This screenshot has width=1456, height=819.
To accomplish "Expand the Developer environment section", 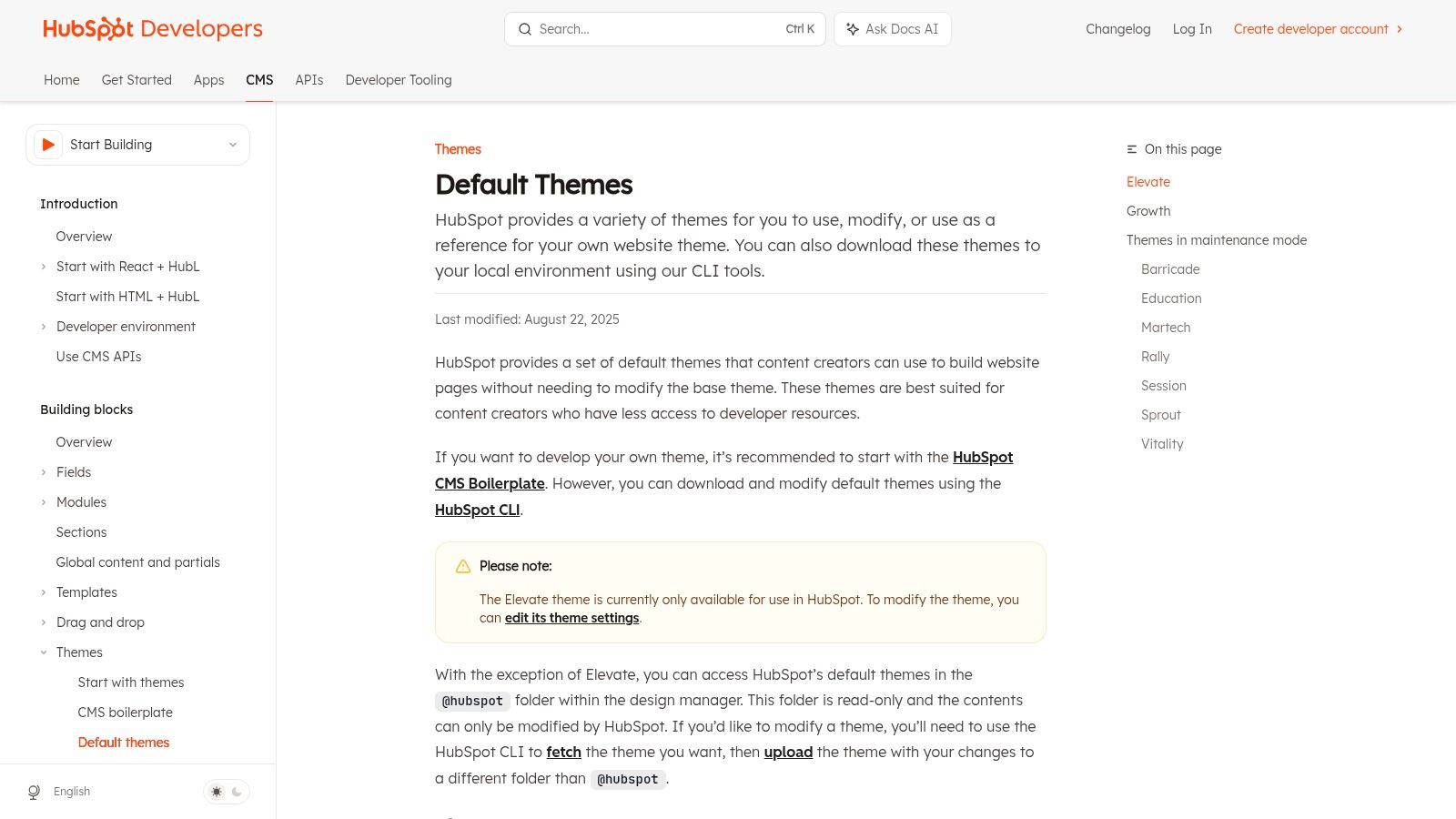I will (x=44, y=326).
